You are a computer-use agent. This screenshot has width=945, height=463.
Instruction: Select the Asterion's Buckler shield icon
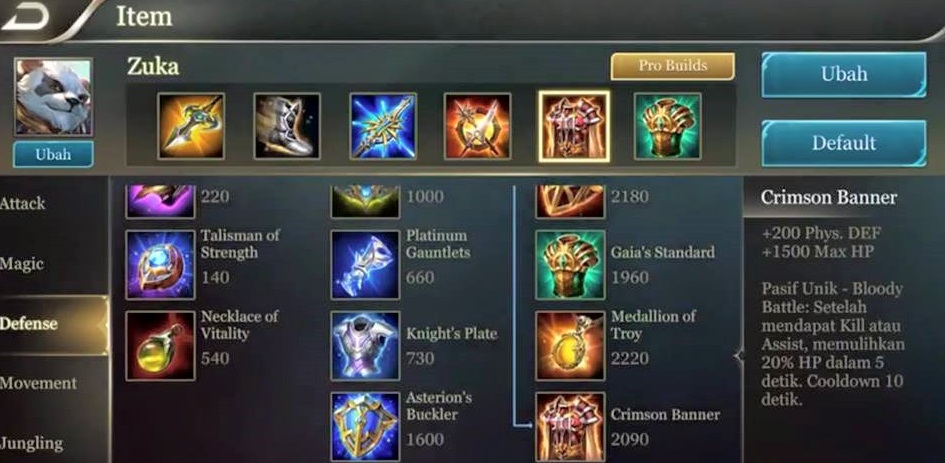[x=365, y=427]
